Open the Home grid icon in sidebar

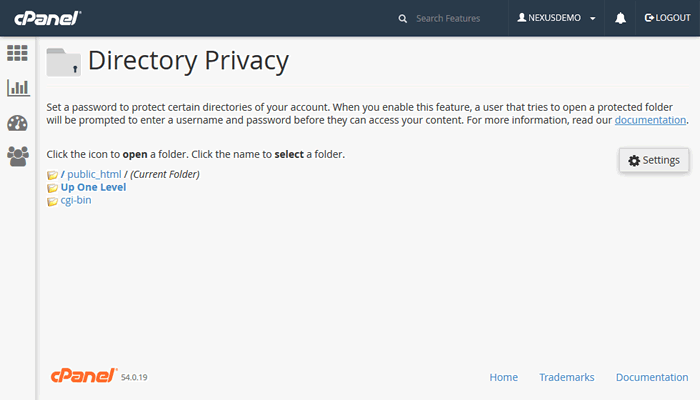tap(17, 53)
